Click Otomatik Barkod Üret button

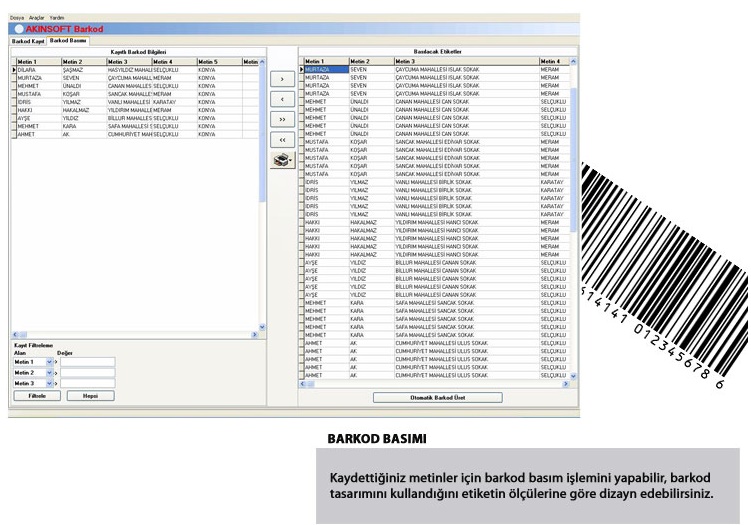438,398
